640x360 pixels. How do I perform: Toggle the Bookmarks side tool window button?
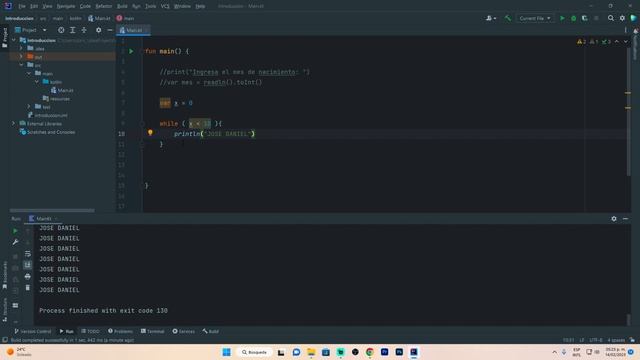[4, 276]
